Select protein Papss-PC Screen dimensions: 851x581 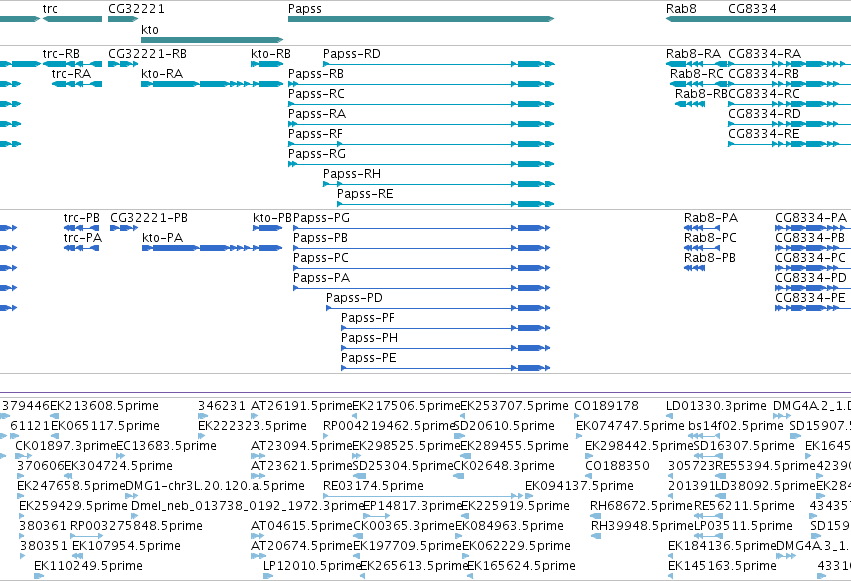point(422,268)
